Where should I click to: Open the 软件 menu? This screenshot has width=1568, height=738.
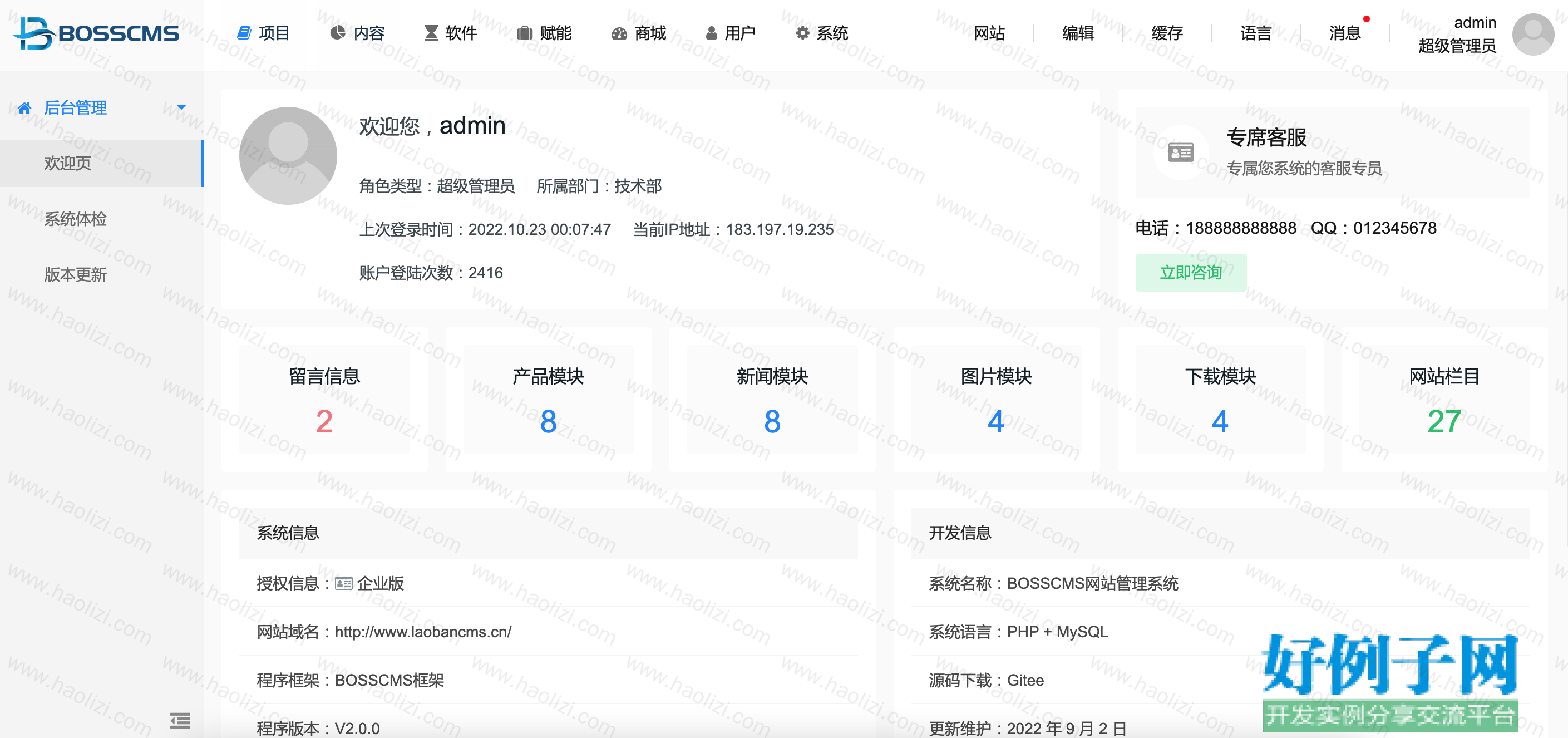click(x=451, y=33)
